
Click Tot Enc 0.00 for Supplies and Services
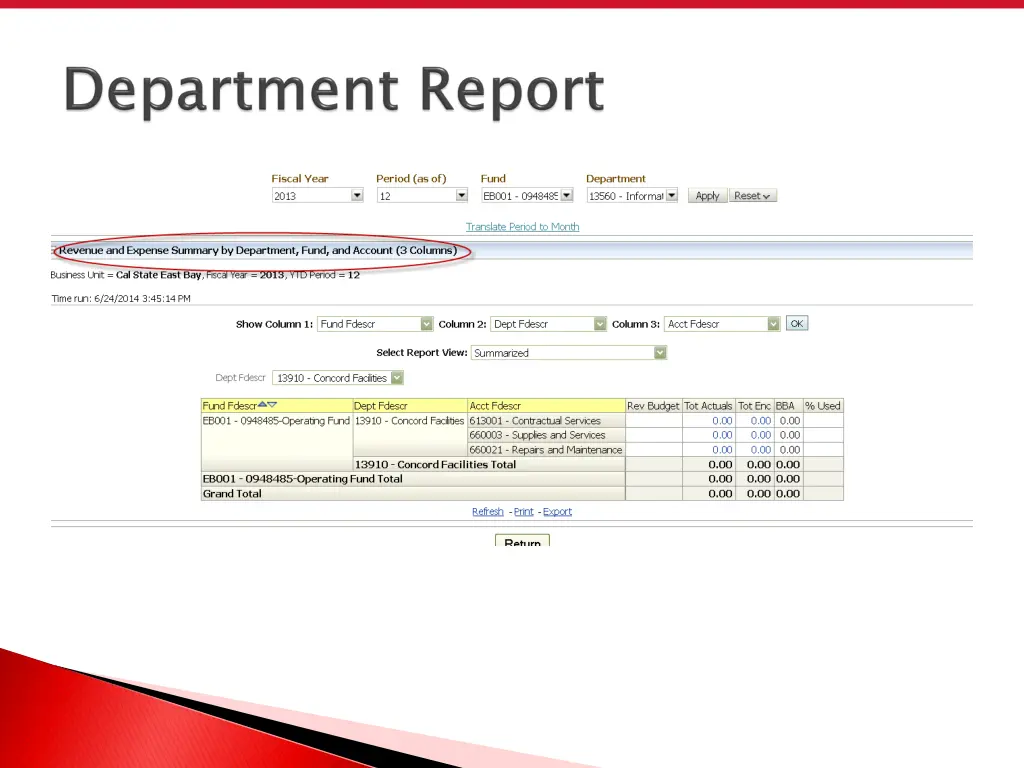(761, 435)
